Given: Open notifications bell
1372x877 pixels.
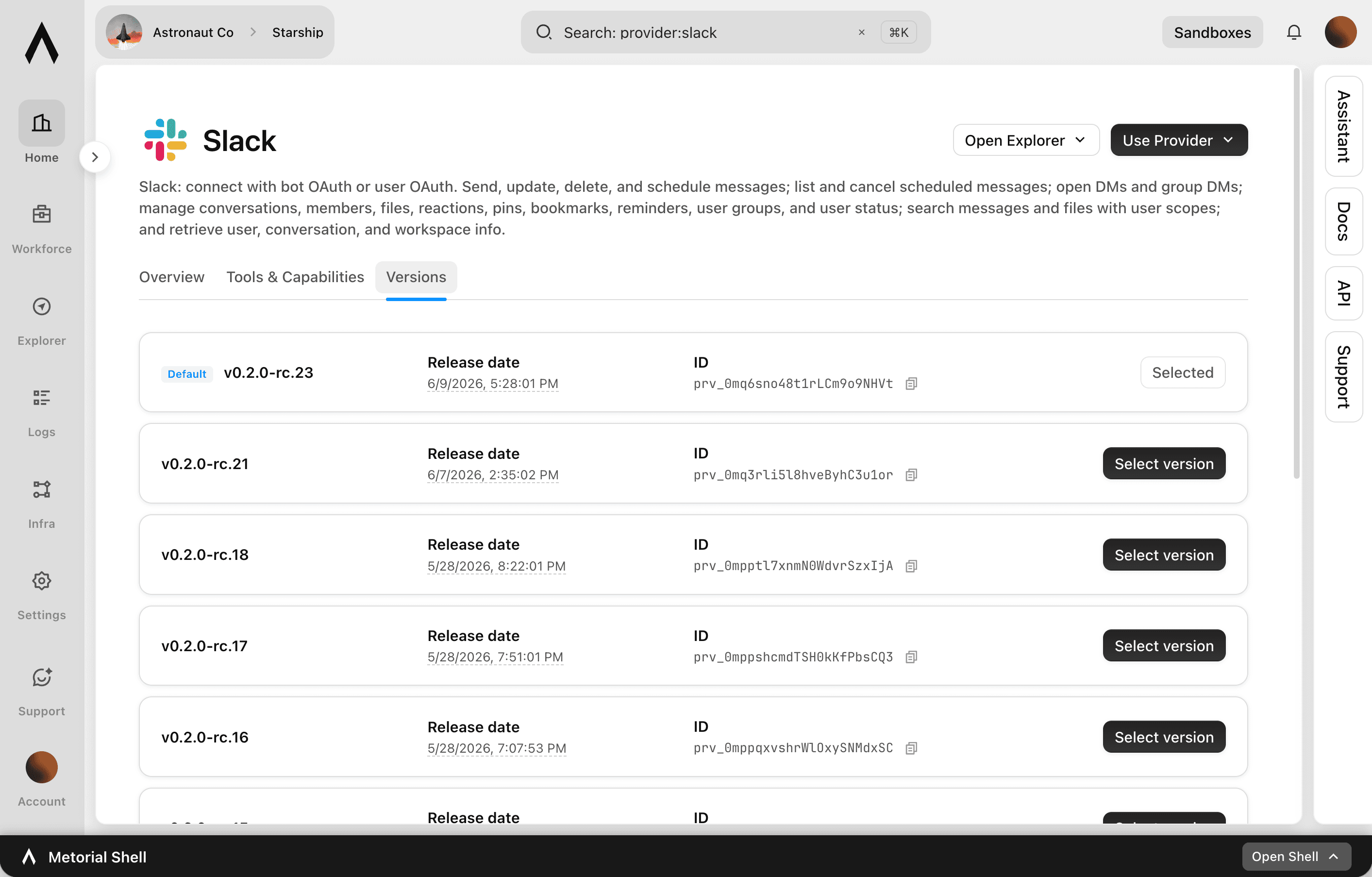Looking at the screenshot, I should click(x=1293, y=33).
